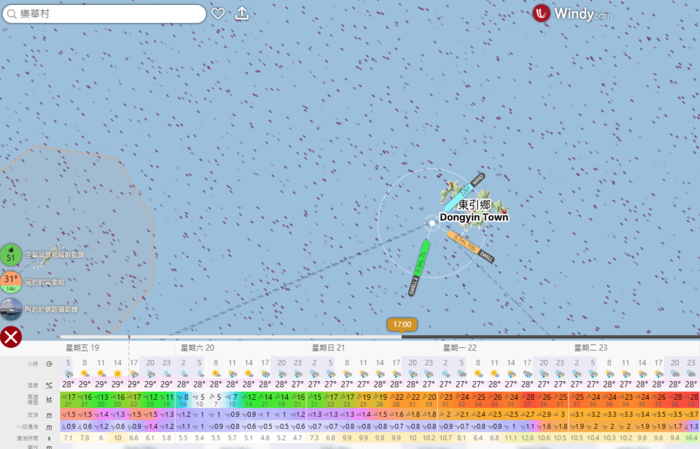The width and height of the screenshot is (700, 449).
Task: Open the nearest weather station 31° badge
Action: point(11,281)
